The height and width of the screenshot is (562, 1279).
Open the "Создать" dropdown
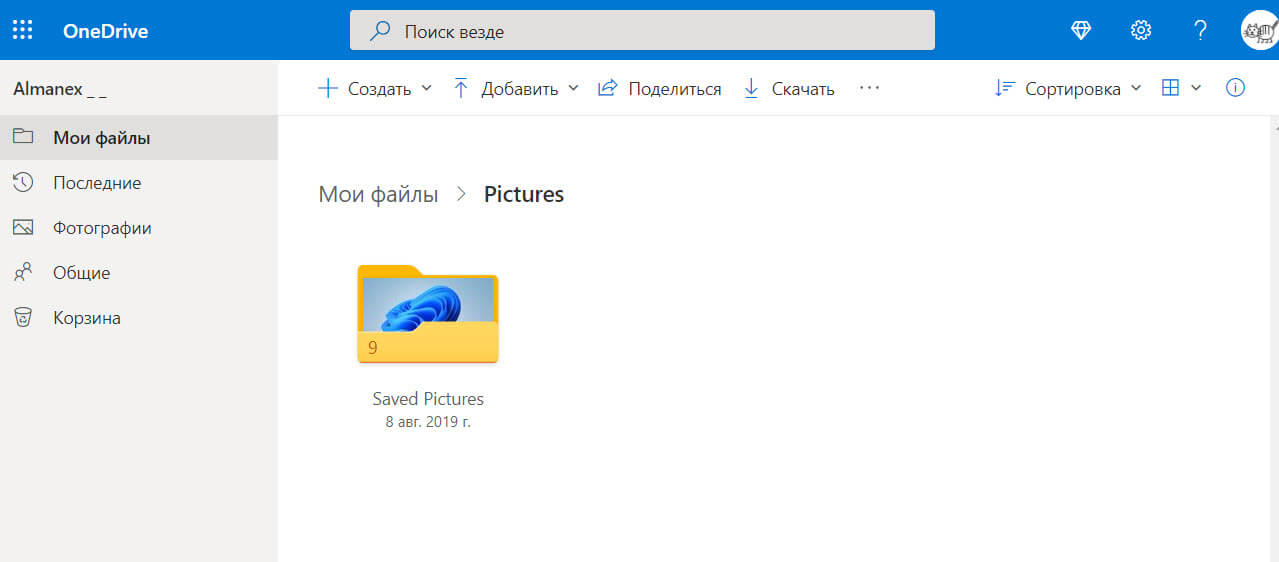(x=375, y=88)
